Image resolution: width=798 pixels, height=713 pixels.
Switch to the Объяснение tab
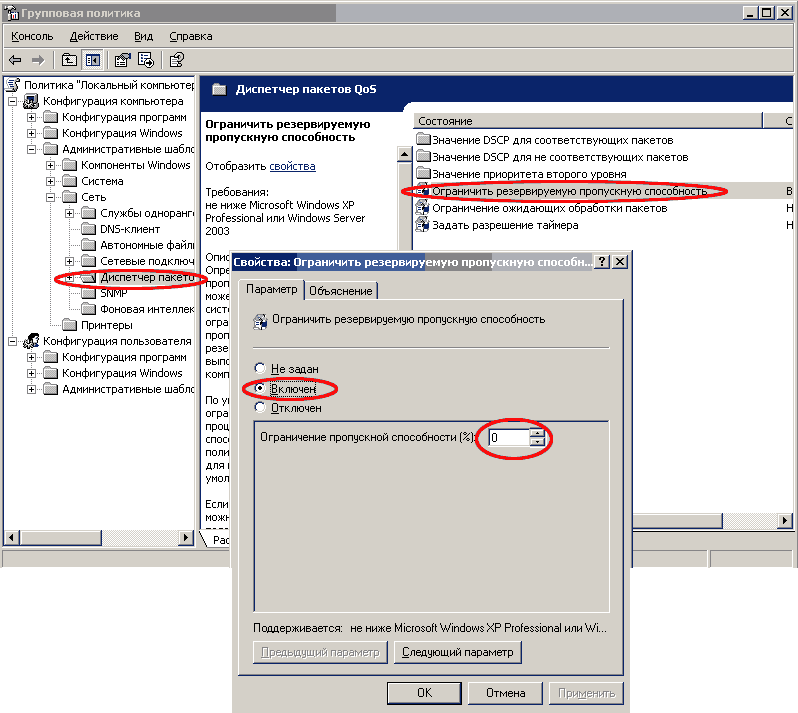pyautogui.click(x=340, y=291)
